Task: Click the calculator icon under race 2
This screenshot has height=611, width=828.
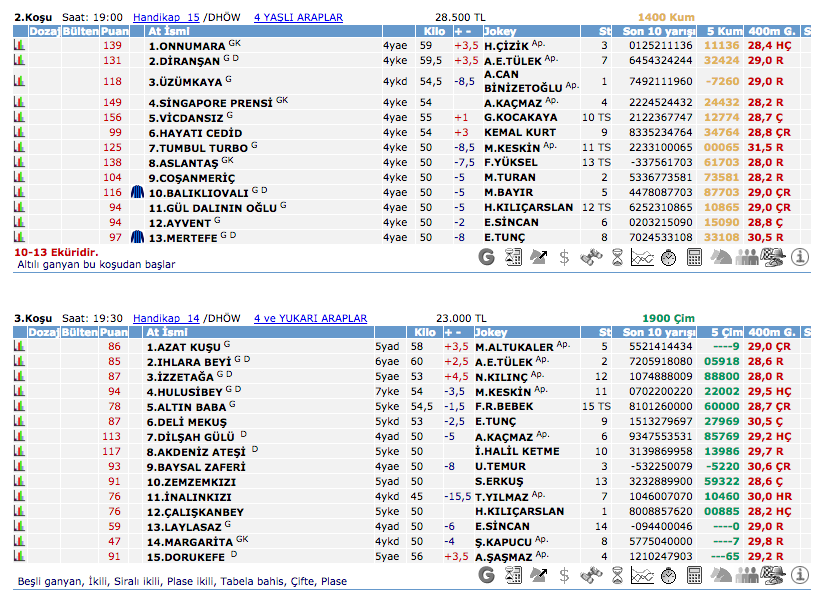Action: (x=695, y=257)
